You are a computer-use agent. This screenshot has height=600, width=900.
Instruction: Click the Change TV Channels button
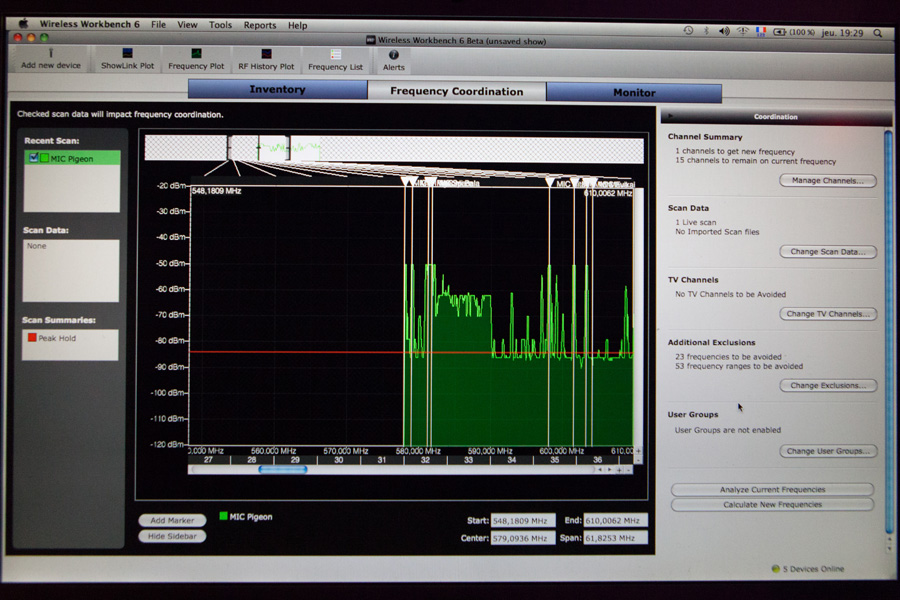click(x=828, y=314)
